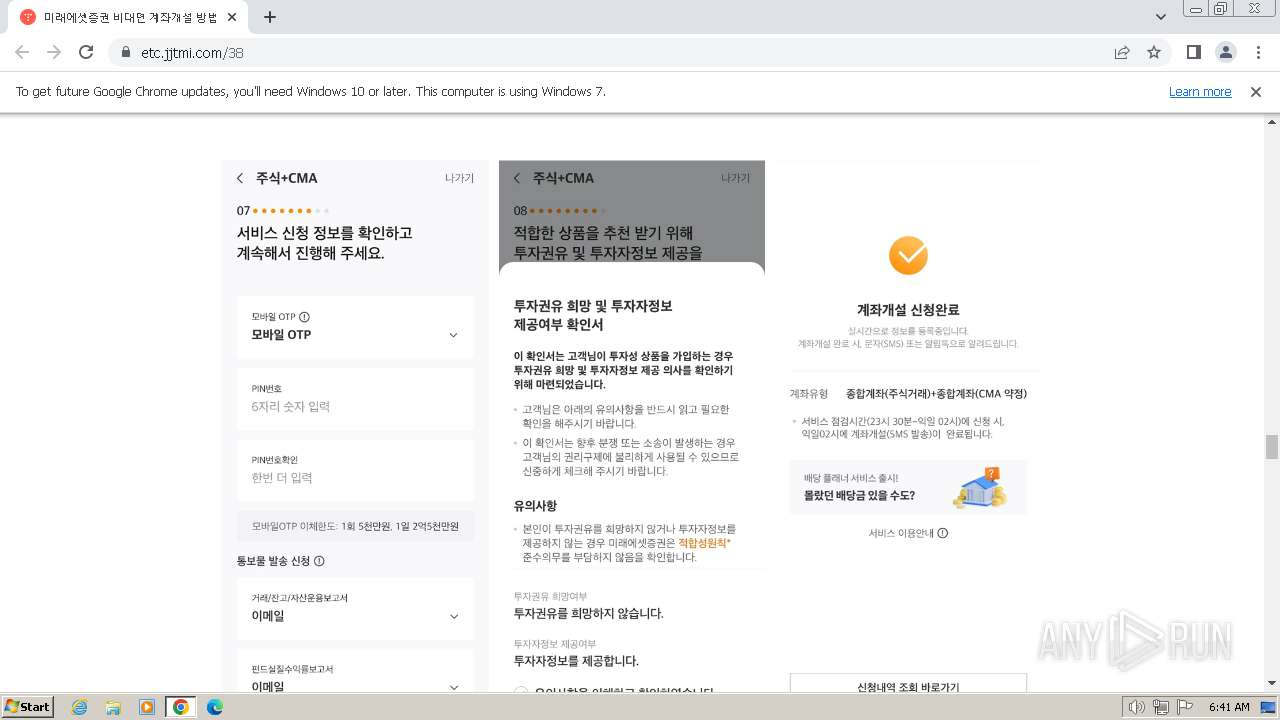Click the lock site info icon

[x=126, y=52]
